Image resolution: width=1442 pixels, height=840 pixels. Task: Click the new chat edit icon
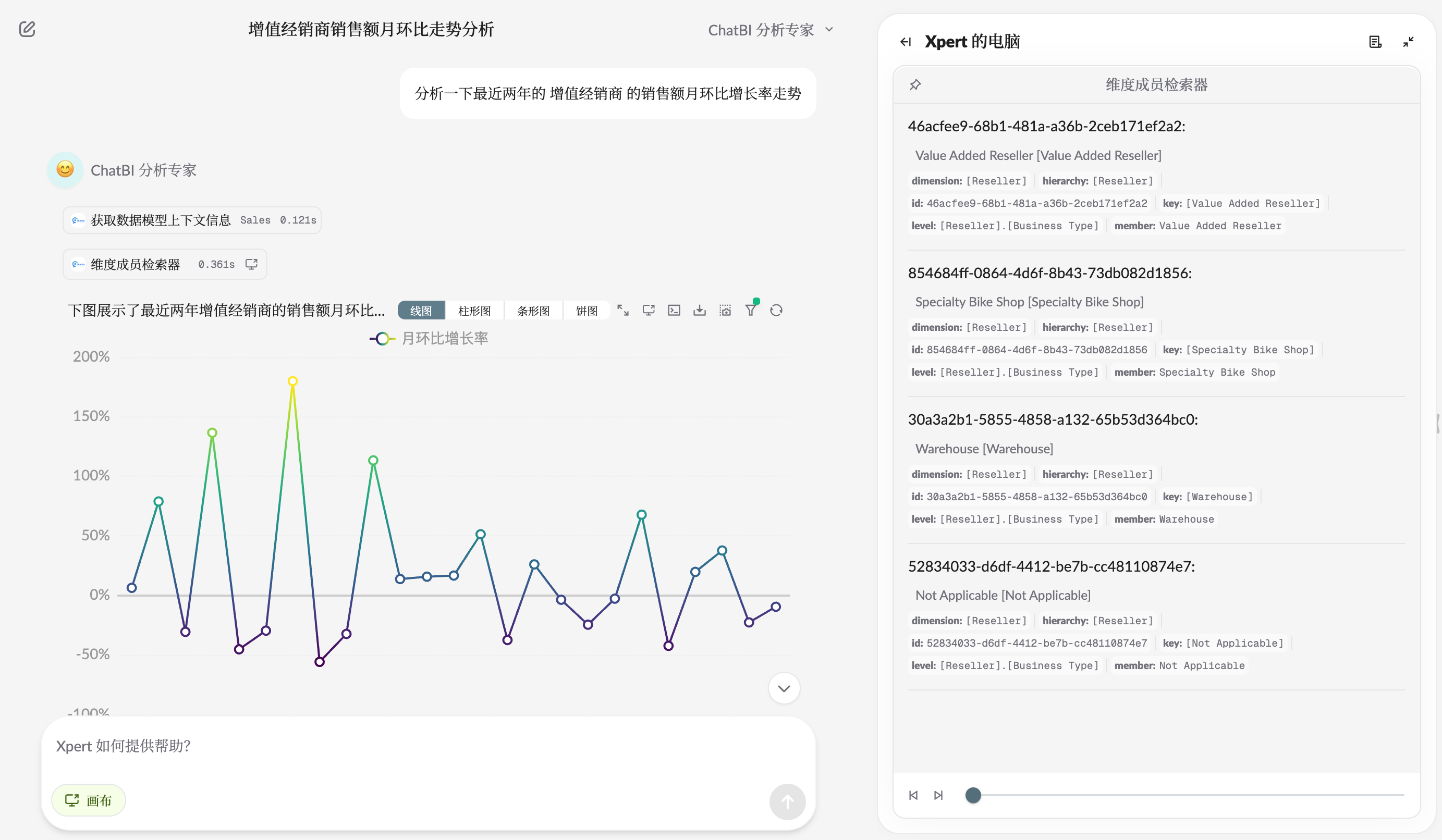(x=27, y=29)
